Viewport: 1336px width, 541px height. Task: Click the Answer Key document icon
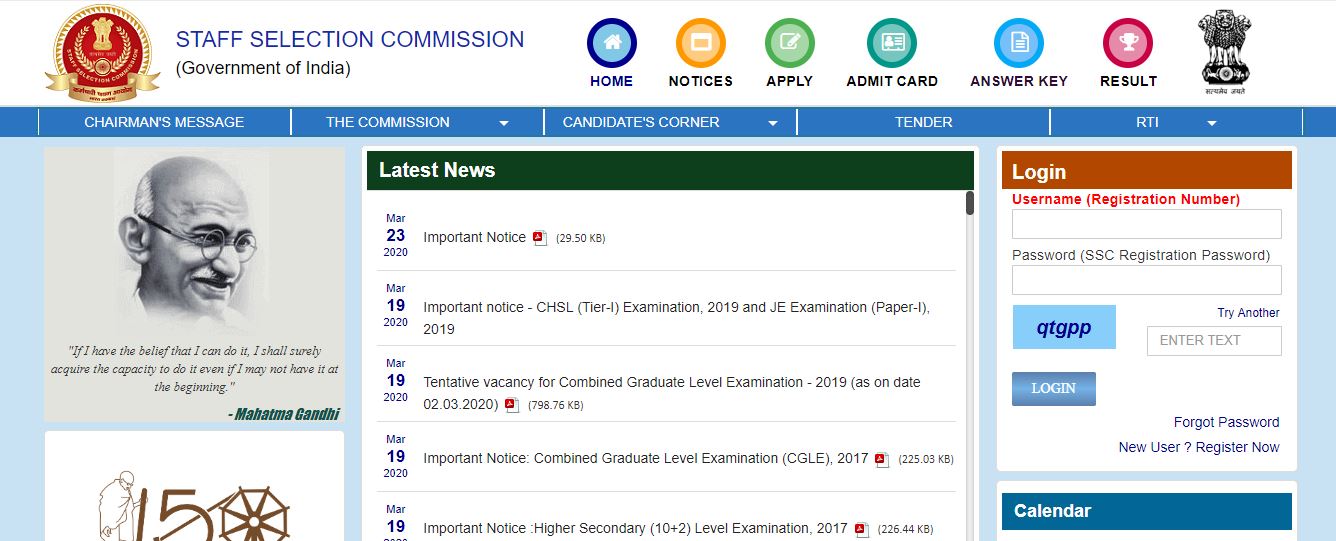[1018, 43]
